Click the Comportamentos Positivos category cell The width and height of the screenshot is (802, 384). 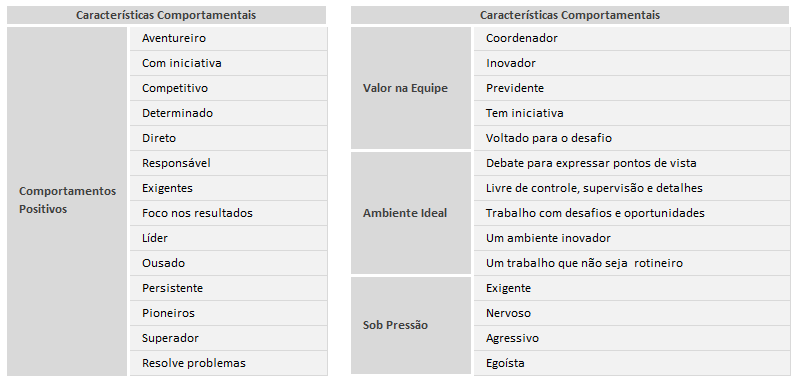67,201
